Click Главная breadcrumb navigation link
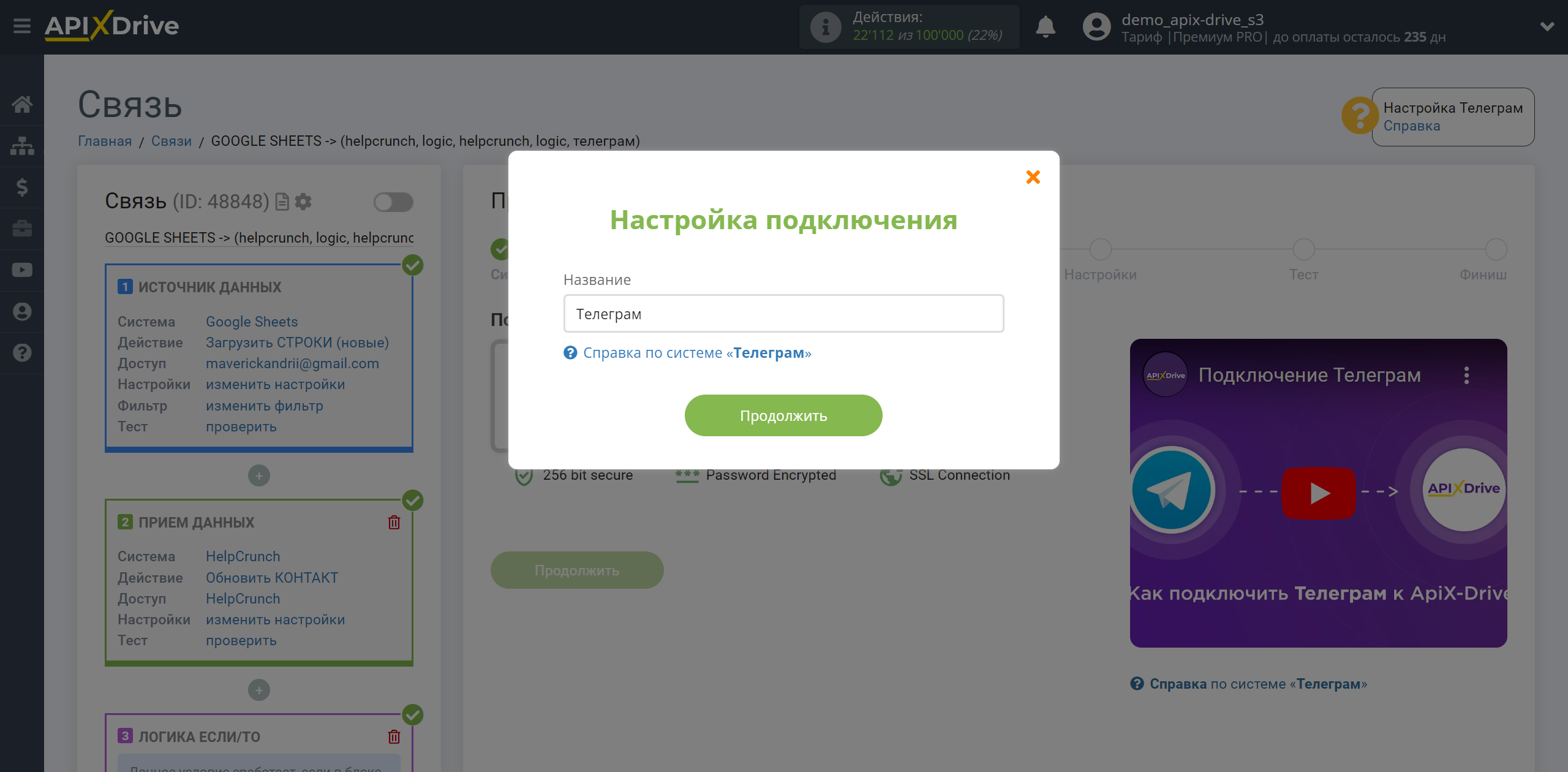Screen dimensions: 1568x772 (x=104, y=140)
